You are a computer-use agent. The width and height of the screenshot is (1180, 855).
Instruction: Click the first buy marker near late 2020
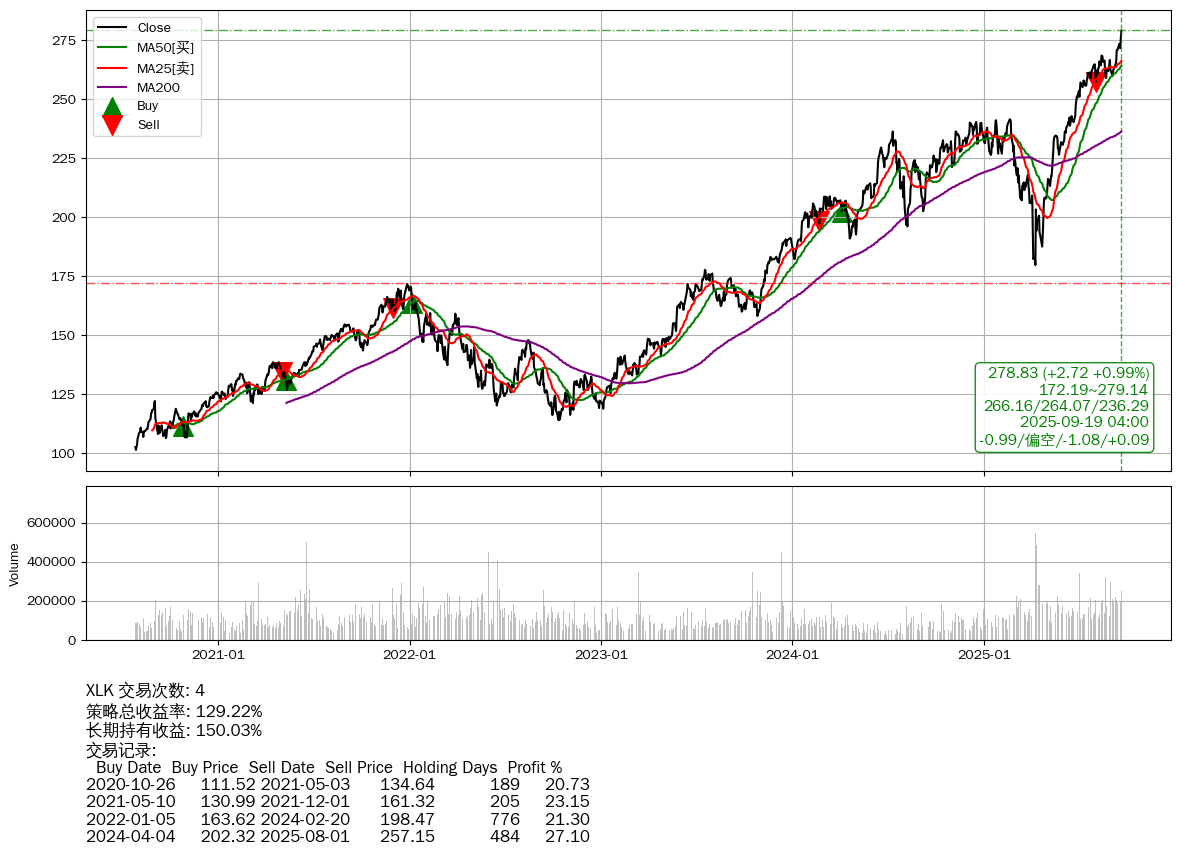pos(182,428)
